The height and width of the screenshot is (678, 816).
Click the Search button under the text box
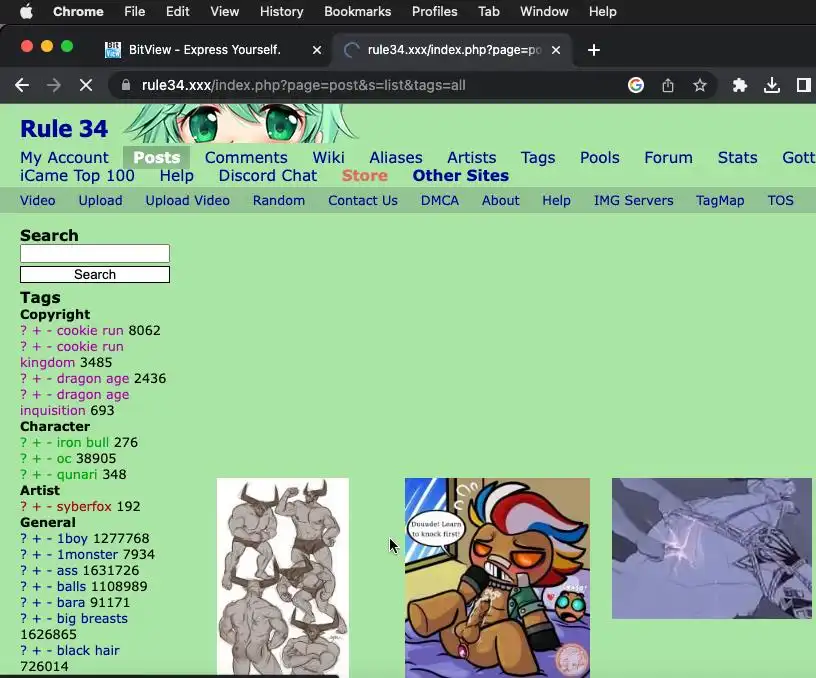coord(95,275)
